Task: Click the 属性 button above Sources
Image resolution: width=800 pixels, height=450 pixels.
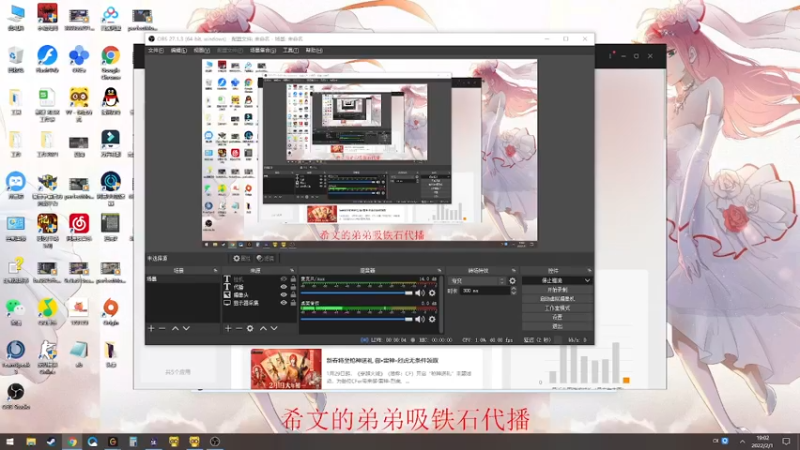Action: point(241,259)
